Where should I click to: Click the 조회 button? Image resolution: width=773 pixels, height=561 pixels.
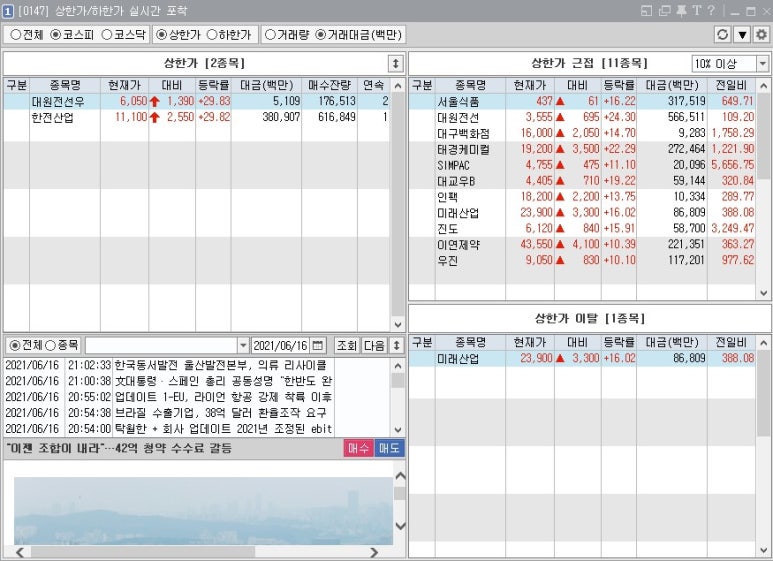tap(347, 345)
